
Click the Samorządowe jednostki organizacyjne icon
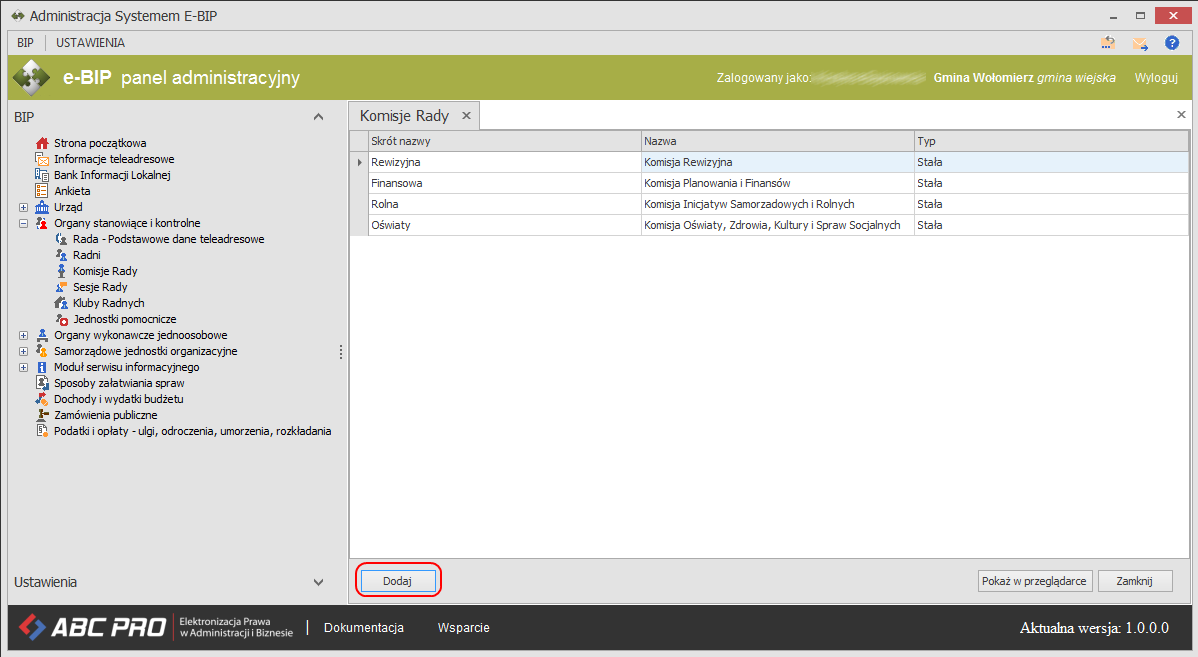pos(42,351)
